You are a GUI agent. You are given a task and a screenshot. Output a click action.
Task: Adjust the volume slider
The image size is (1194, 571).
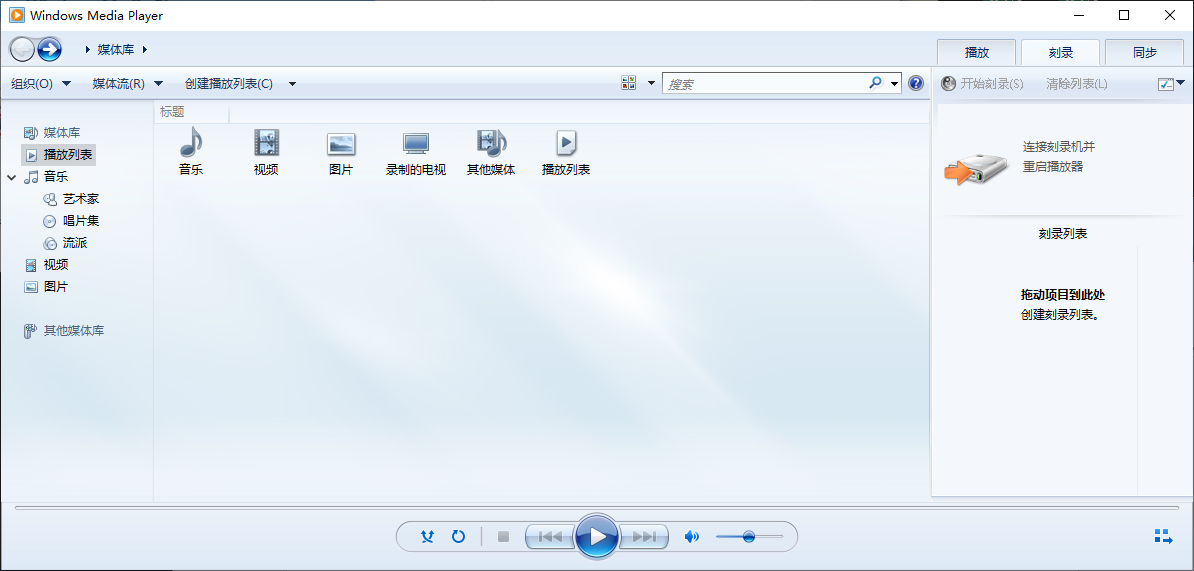pos(749,537)
